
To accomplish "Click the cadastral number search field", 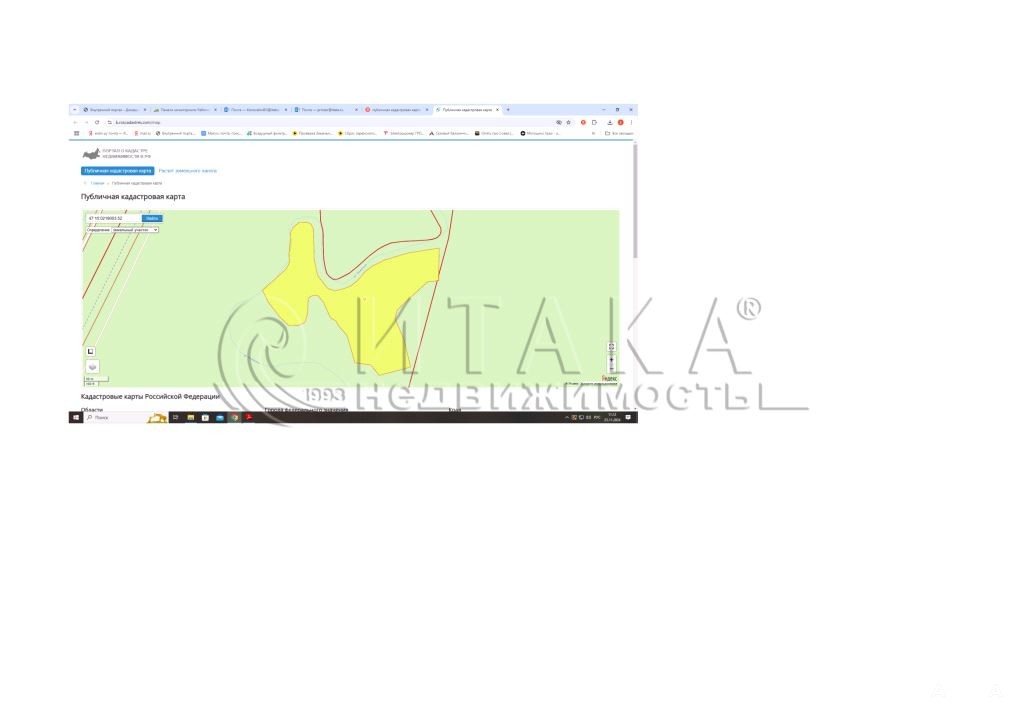I will (114, 218).
